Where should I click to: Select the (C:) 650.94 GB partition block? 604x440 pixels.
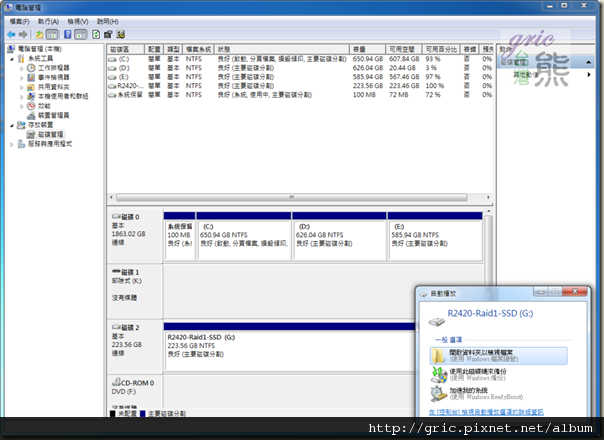(x=244, y=237)
